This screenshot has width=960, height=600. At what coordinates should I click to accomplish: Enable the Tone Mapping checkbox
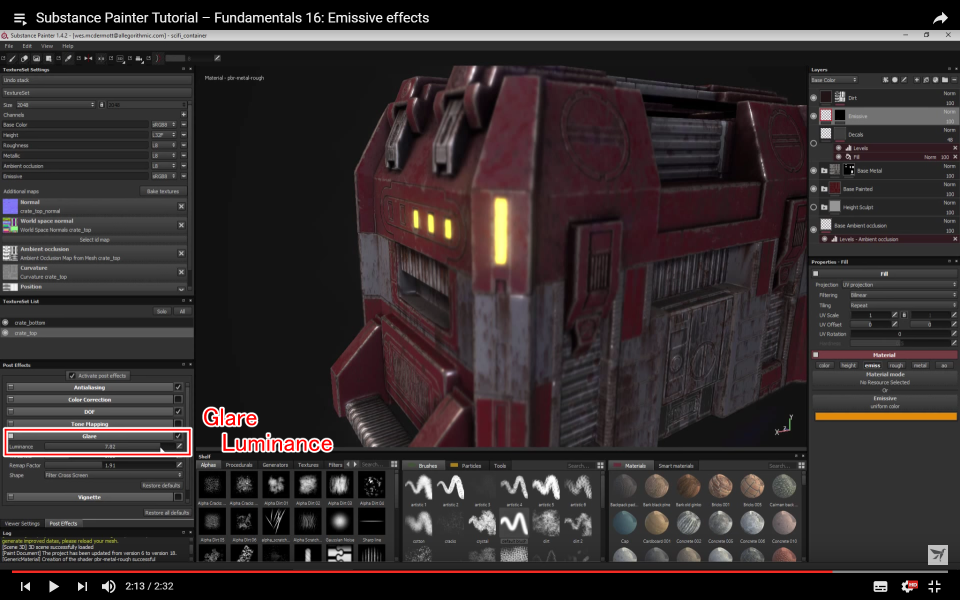click(178, 424)
